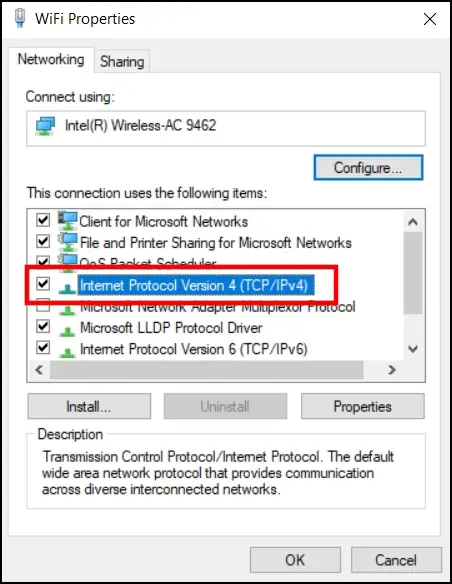
Task: Click the File and Printer Sharing icon
Action: tap(68, 242)
